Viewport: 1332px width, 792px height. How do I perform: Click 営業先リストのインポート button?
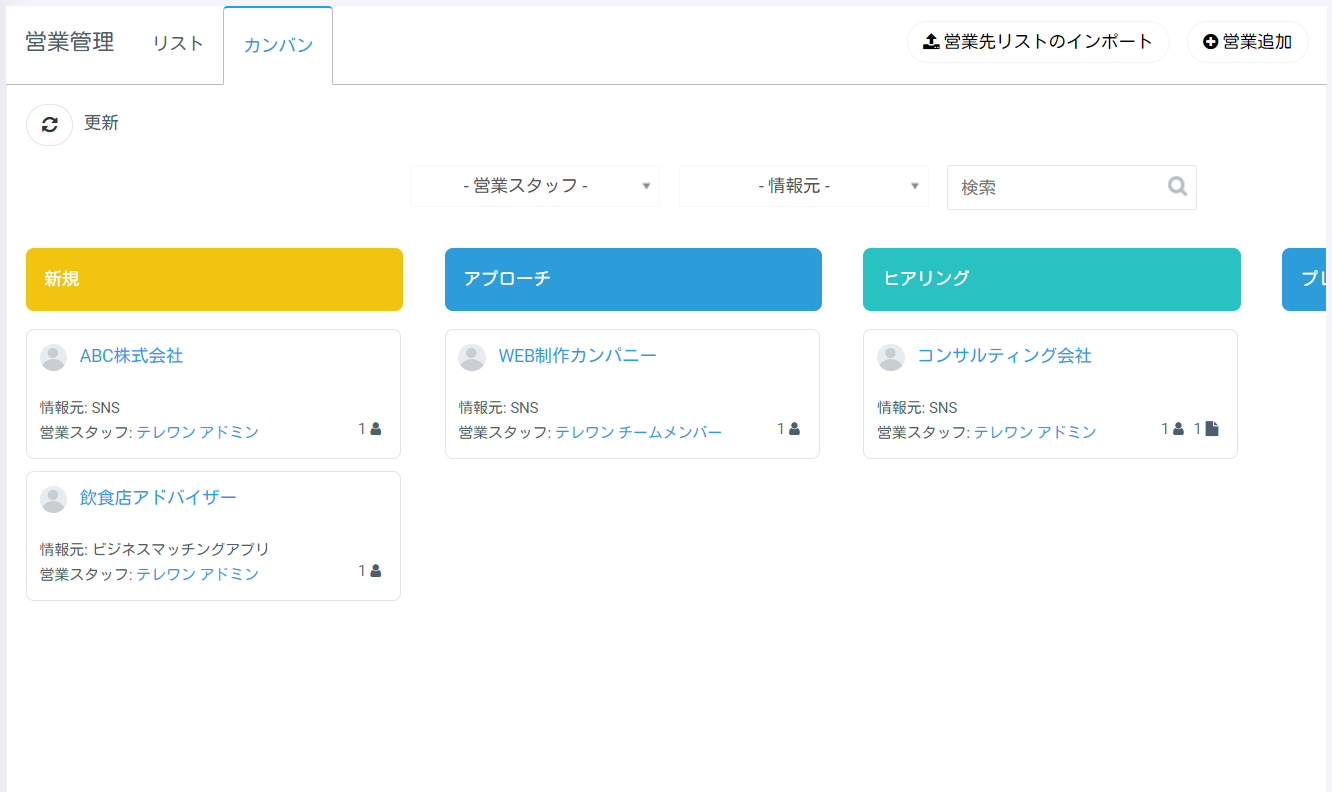click(1038, 42)
